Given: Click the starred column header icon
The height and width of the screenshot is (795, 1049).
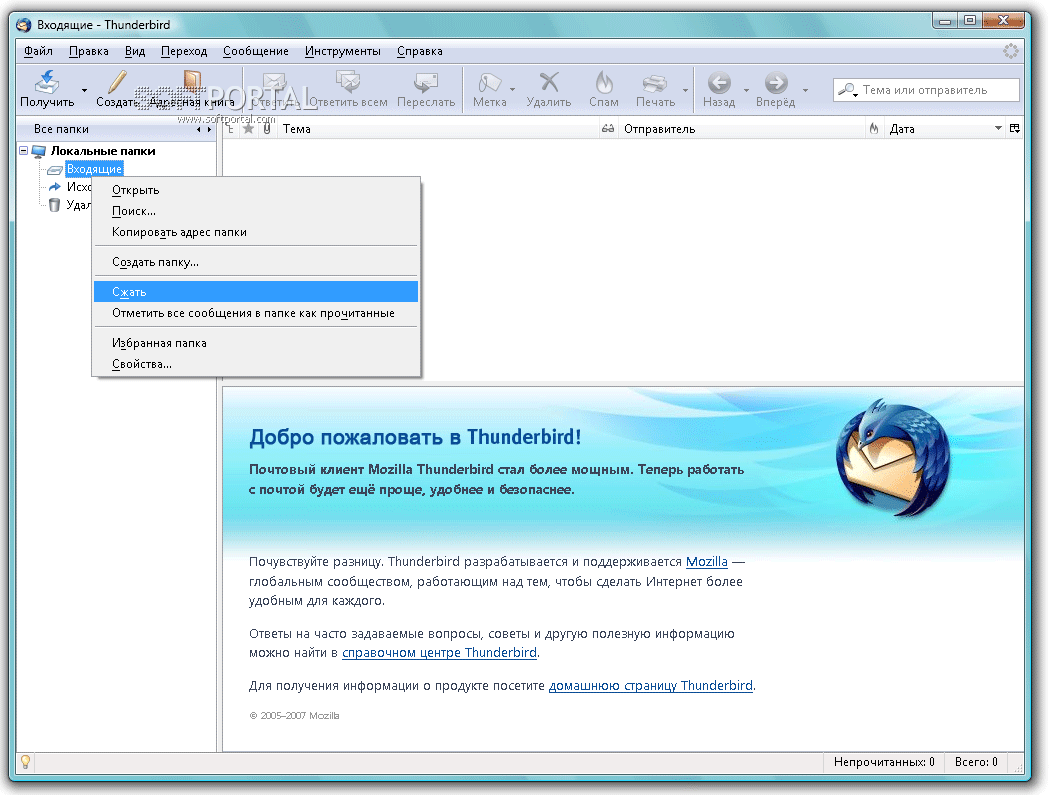Looking at the screenshot, I should pyautogui.click(x=248, y=128).
